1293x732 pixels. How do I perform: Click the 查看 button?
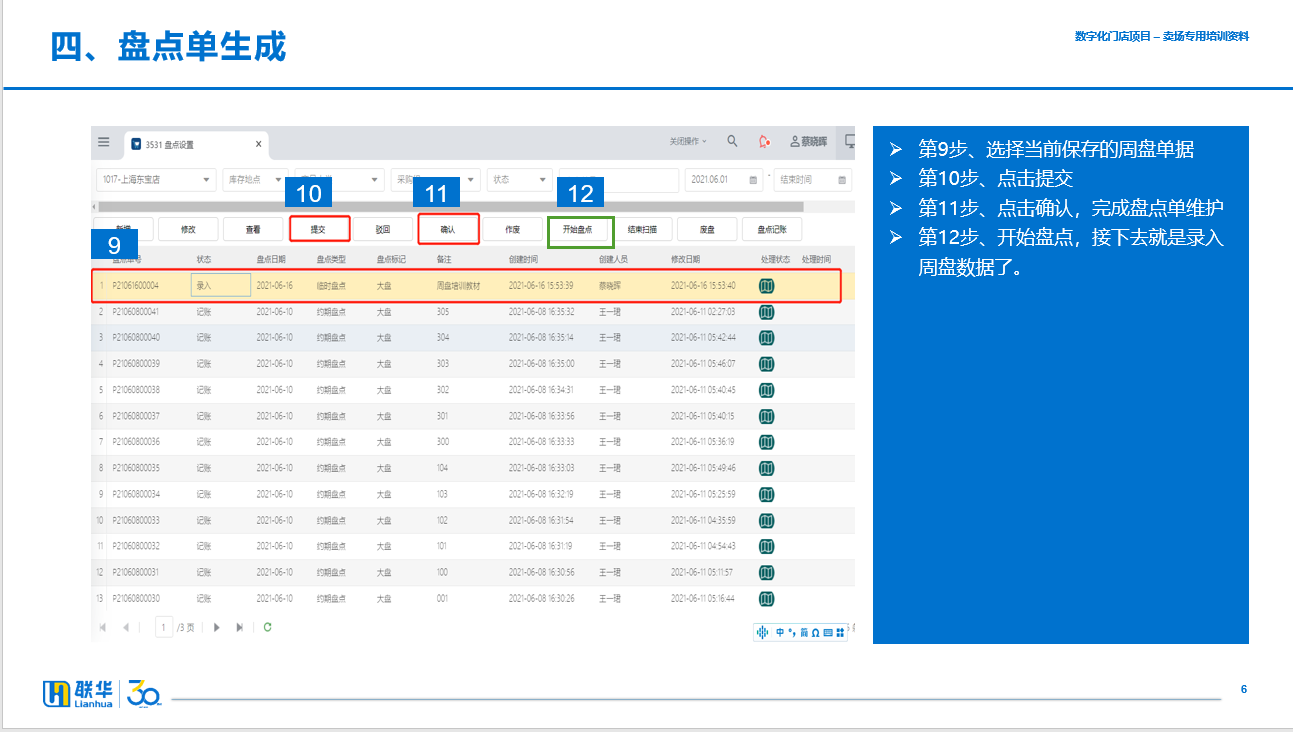[x=253, y=229]
